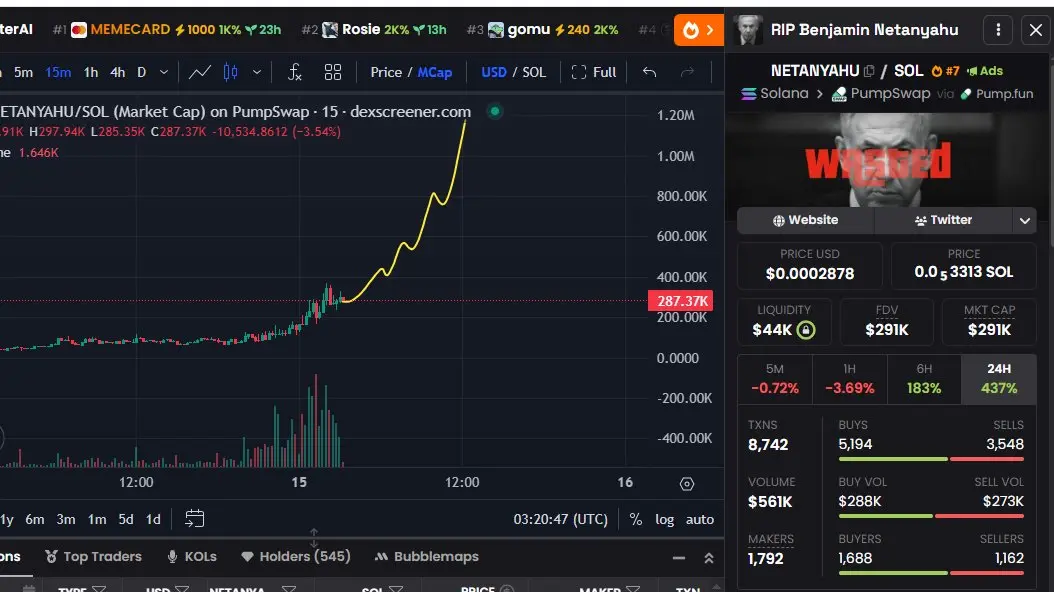Open the go-to-date calendar icon
The width and height of the screenshot is (1054, 592).
click(194, 519)
